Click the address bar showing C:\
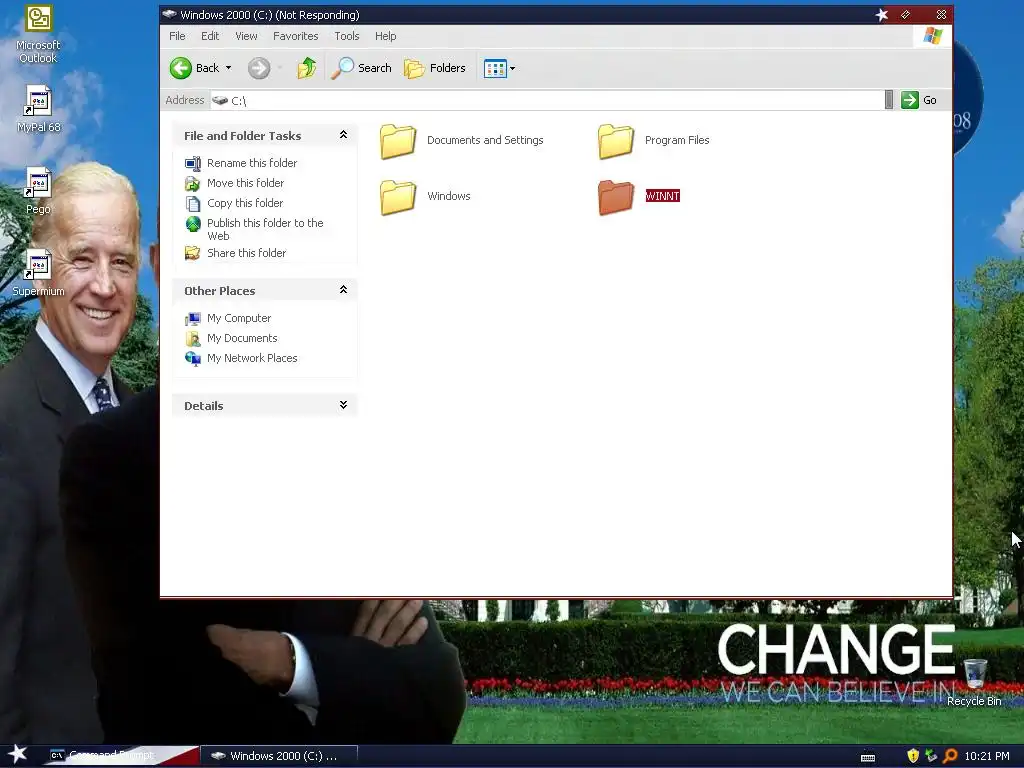Screen dimensions: 1024x768 point(547,100)
